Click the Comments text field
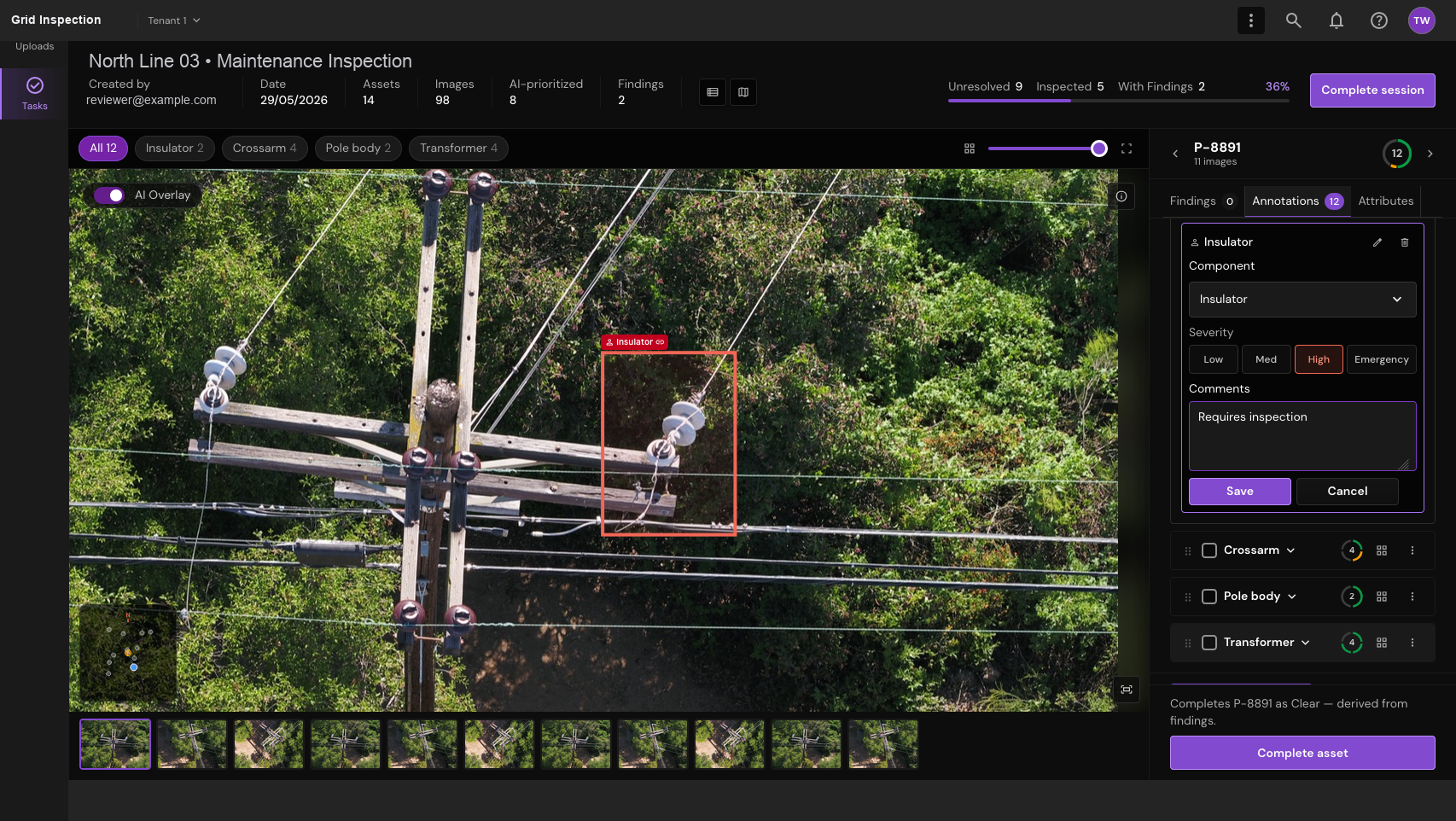The height and width of the screenshot is (821, 1456). (1302, 436)
